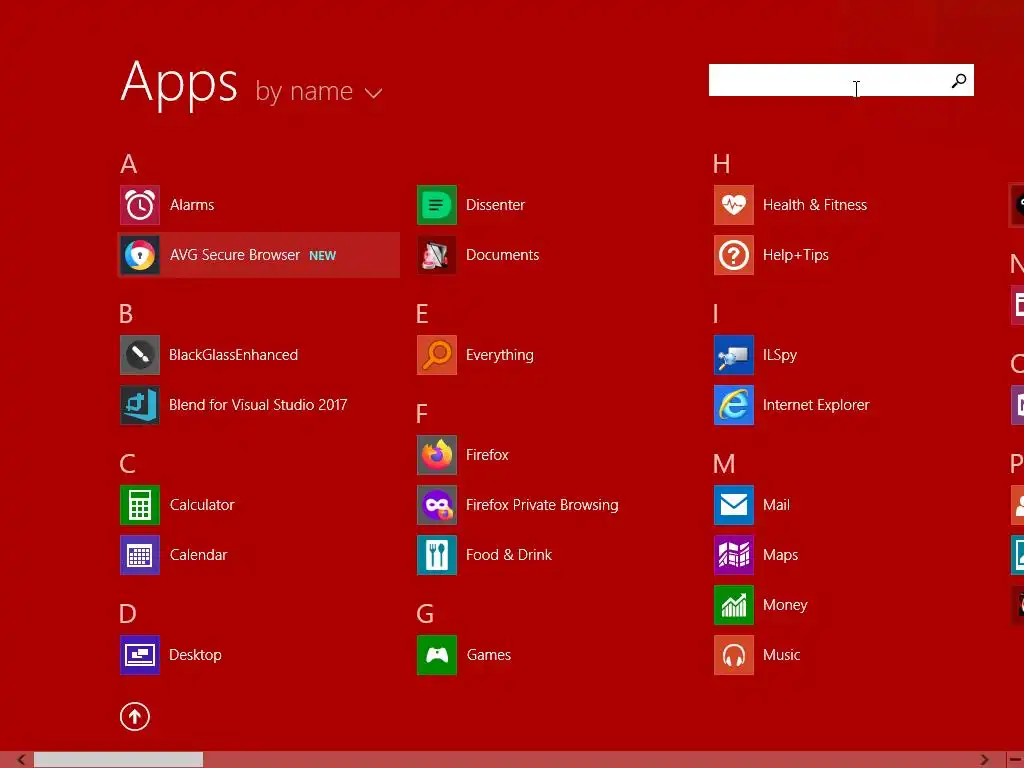Image resolution: width=1024 pixels, height=768 pixels.
Task: Jump via letter heading A
Action: pos(129,164)
